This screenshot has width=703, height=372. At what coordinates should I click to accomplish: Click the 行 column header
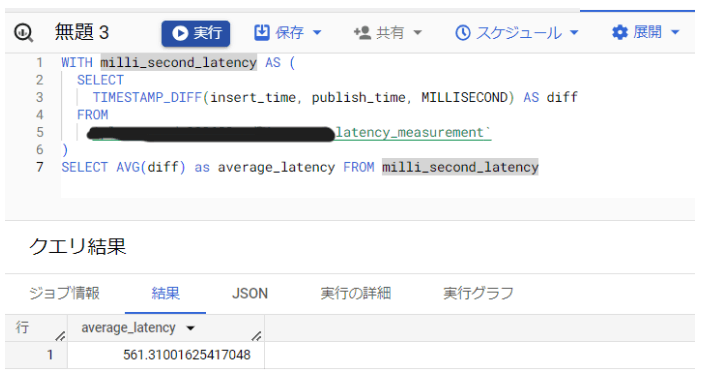pyautogui.click(x=36, y=328)
